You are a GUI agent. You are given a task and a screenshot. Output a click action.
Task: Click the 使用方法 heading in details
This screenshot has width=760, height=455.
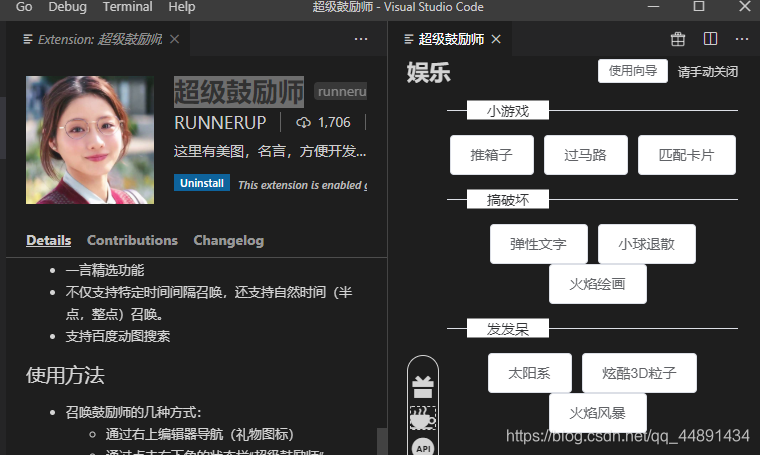click(65, 375)
